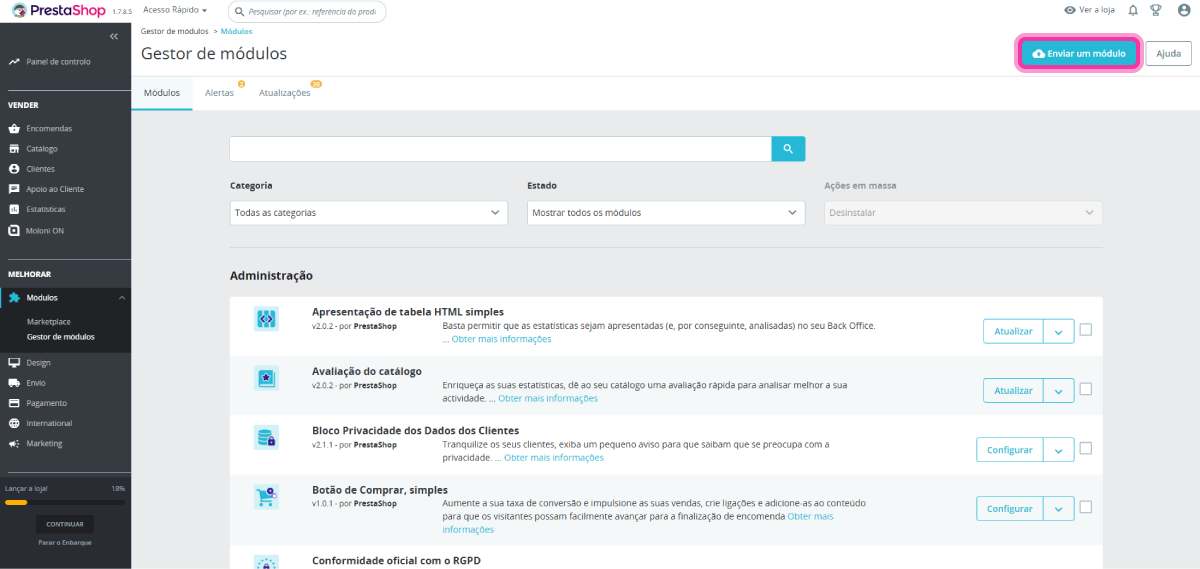The height and width of the screenshot is (569, 1200).
Task: Click the eye icon beside Ver a loja
Action: click(1070, 10)
